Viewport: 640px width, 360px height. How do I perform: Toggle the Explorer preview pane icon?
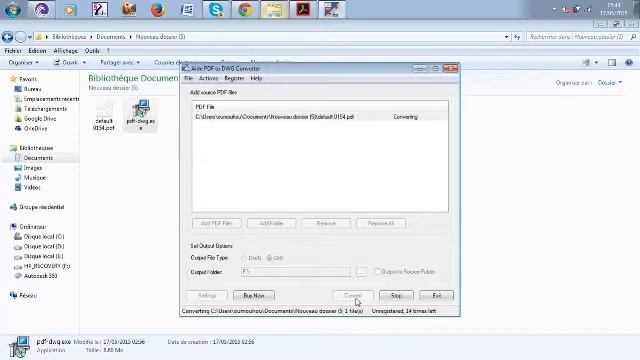611,62
